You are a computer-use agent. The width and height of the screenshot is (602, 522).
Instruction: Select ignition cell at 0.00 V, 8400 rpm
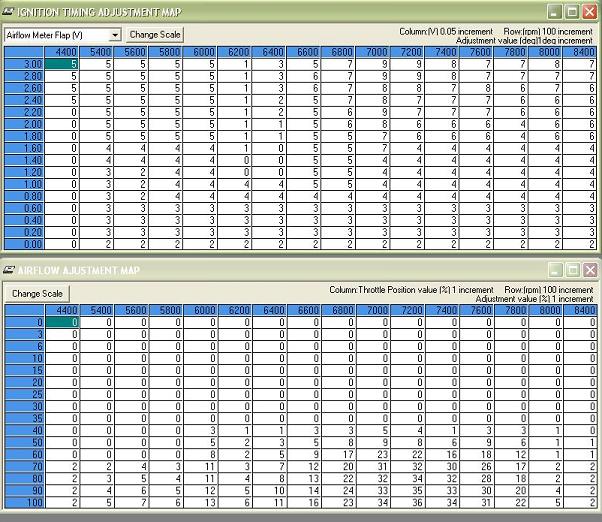pyautogui.click(x=580, y=244)
